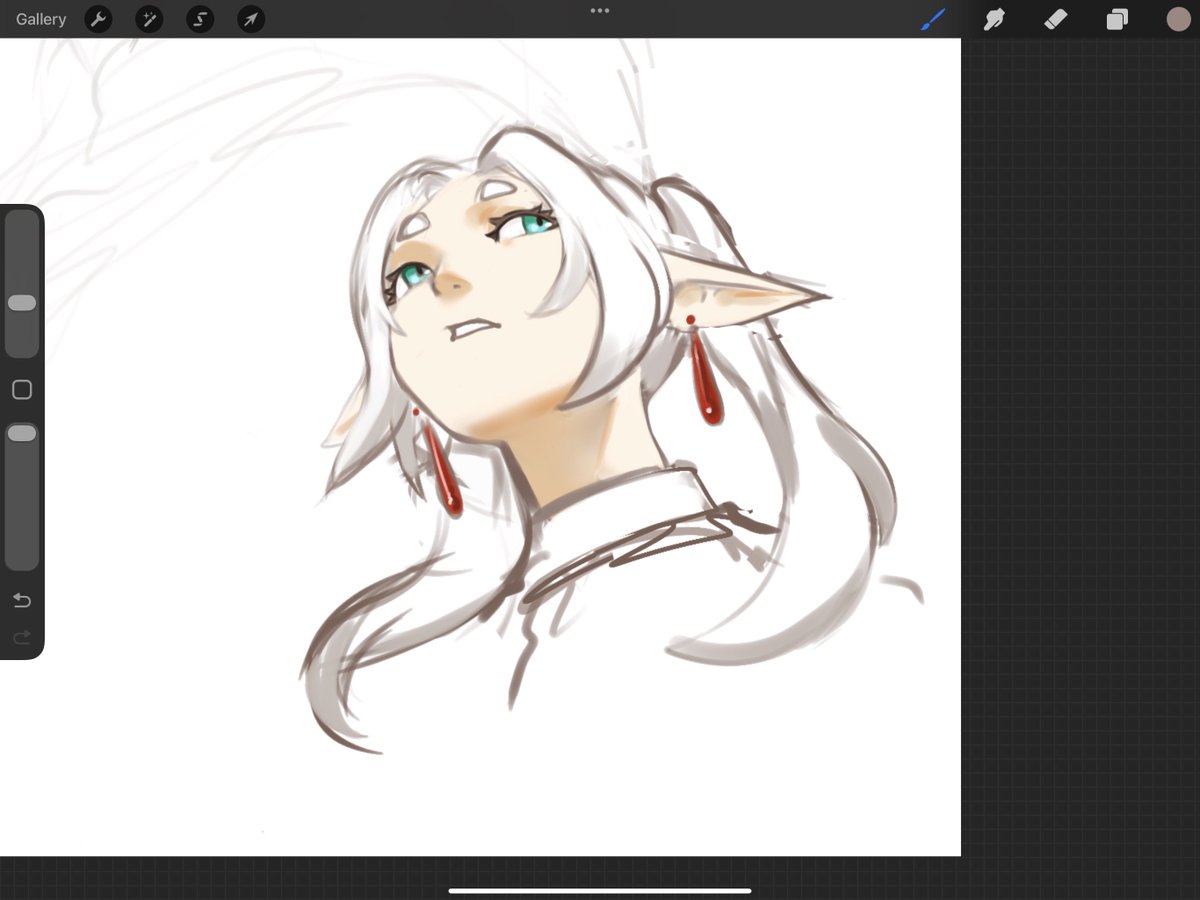Viewport: 1200px width, 900px height.
Task: Open the Actions wrench menu
Action: 98,19
